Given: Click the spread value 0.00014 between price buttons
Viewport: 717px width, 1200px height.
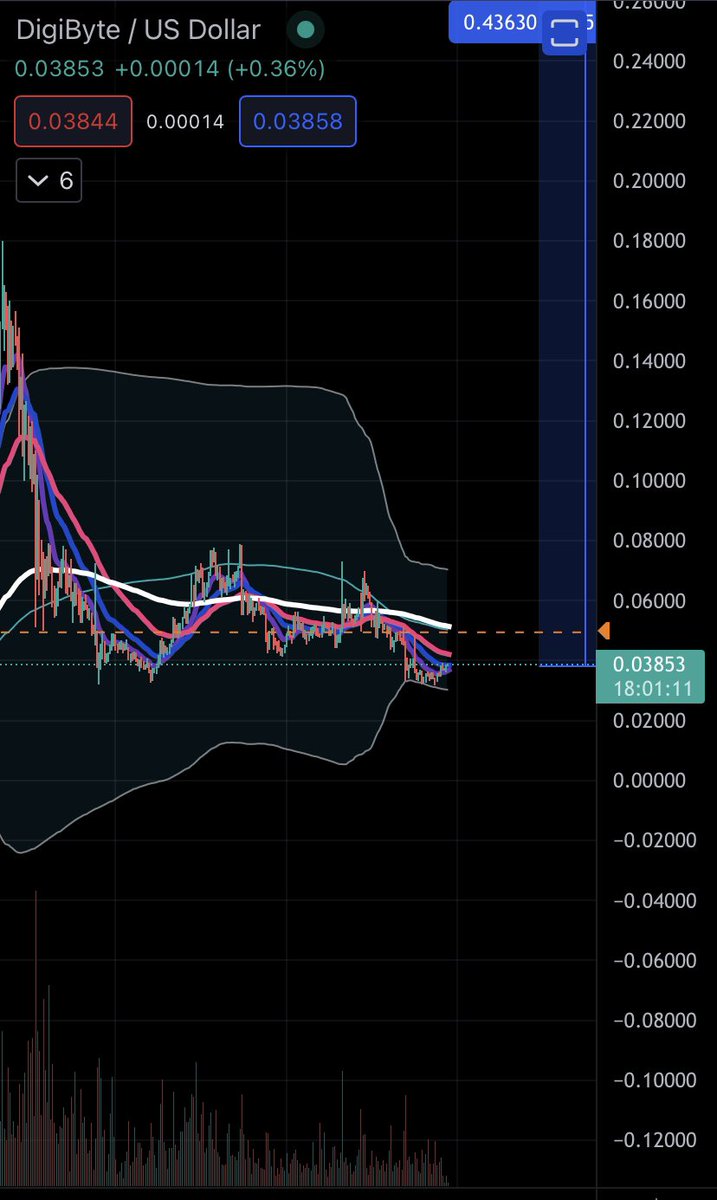Looking at the screenshot, I should (185, 122).
